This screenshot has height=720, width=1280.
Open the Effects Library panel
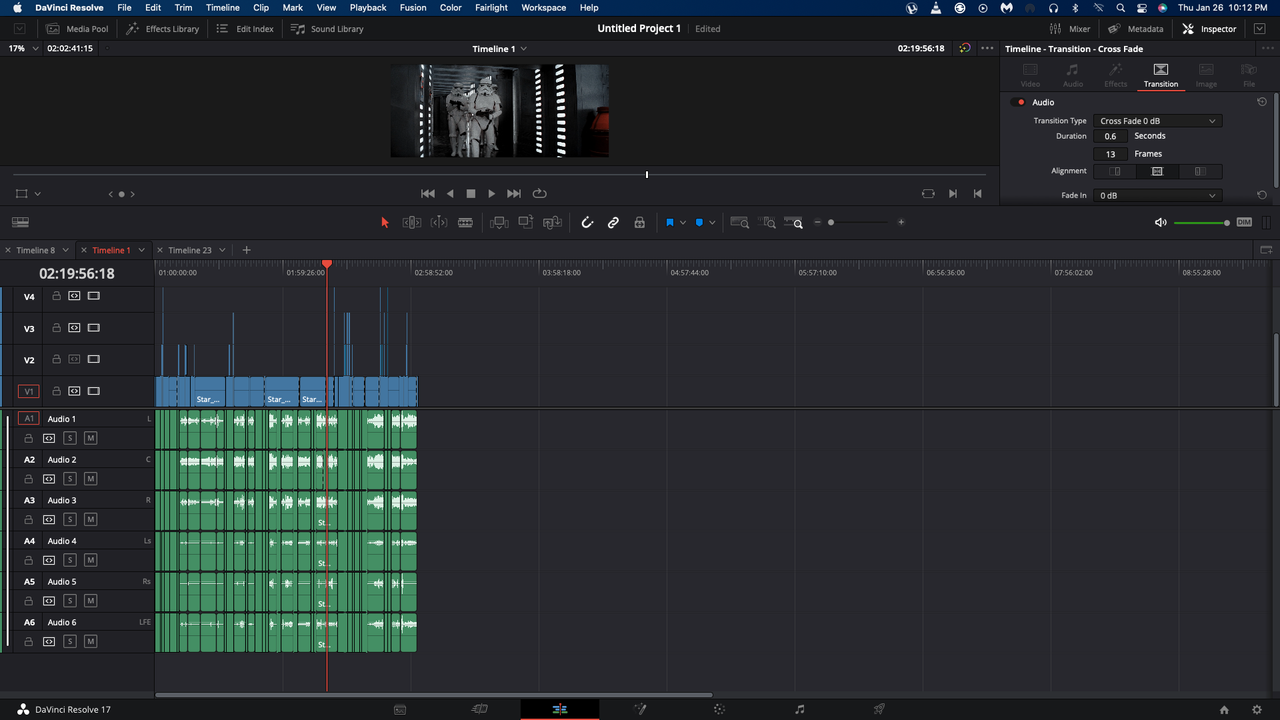point(163,29)
